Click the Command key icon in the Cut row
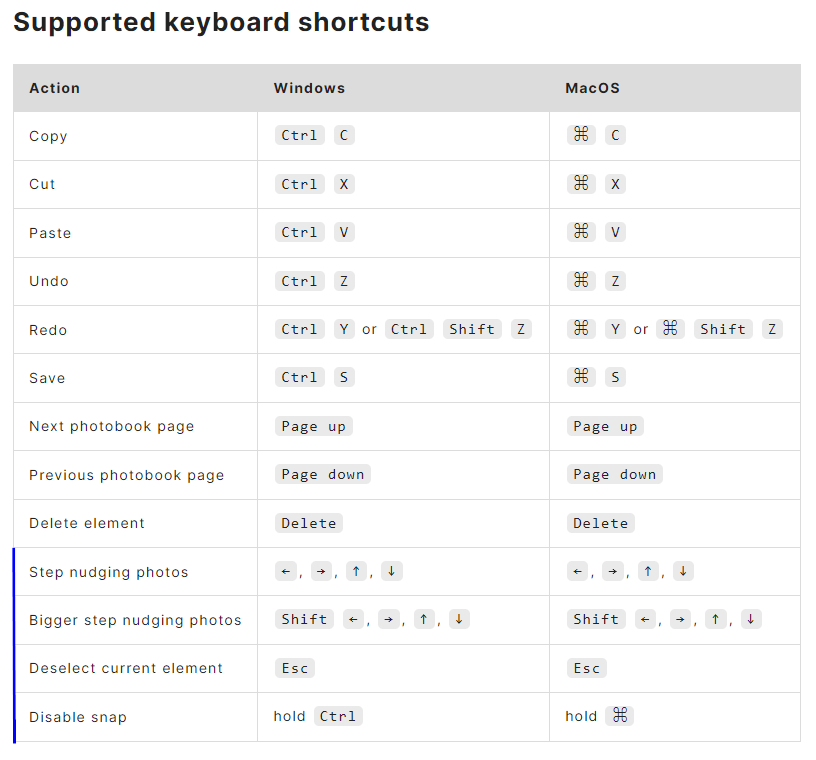Screen dimensions: 816x760 [581, 184]
